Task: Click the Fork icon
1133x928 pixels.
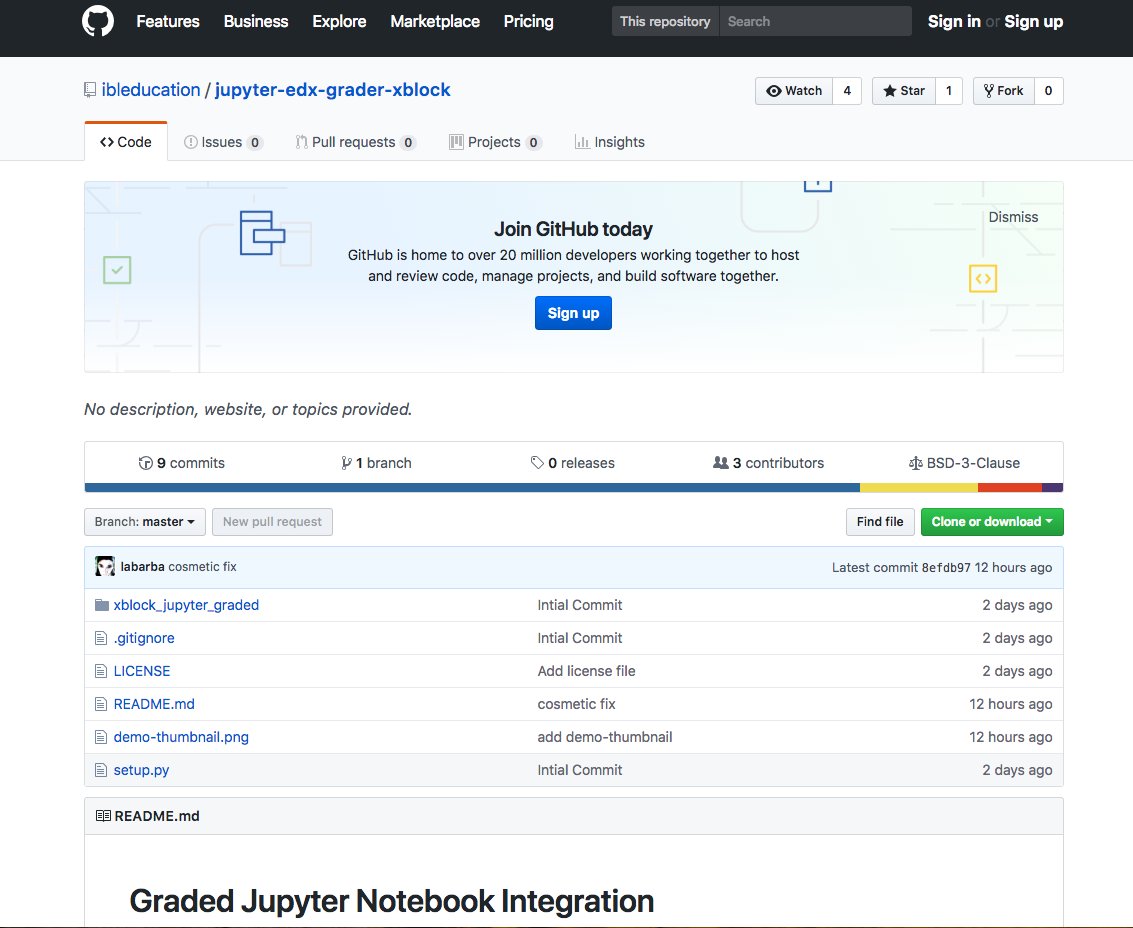Action: [989, 90]
